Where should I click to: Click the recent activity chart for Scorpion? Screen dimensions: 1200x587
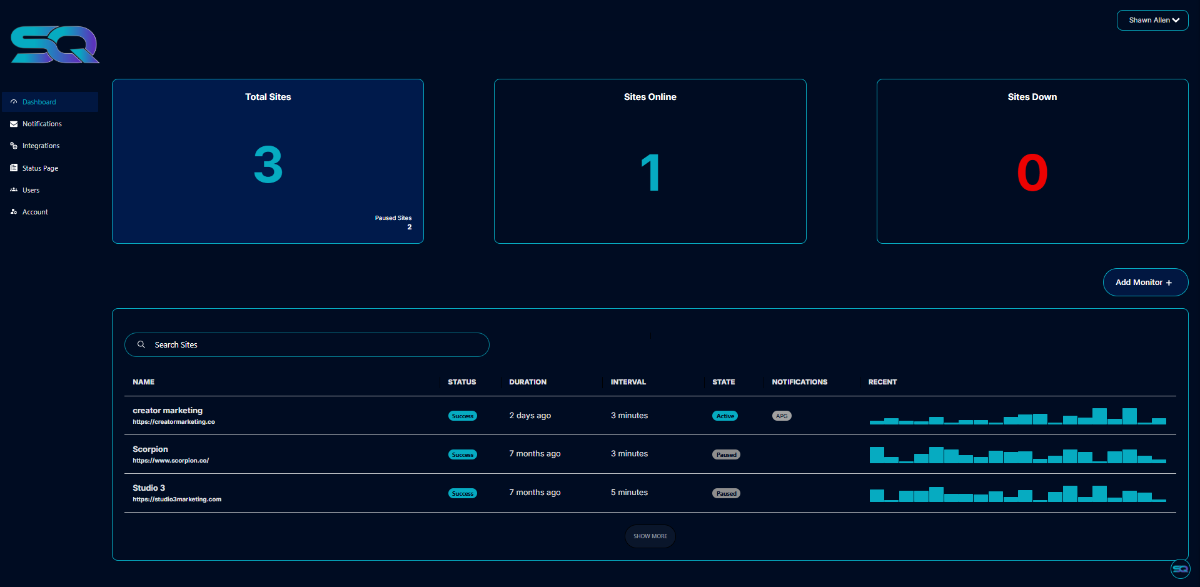click(1018, 454)
